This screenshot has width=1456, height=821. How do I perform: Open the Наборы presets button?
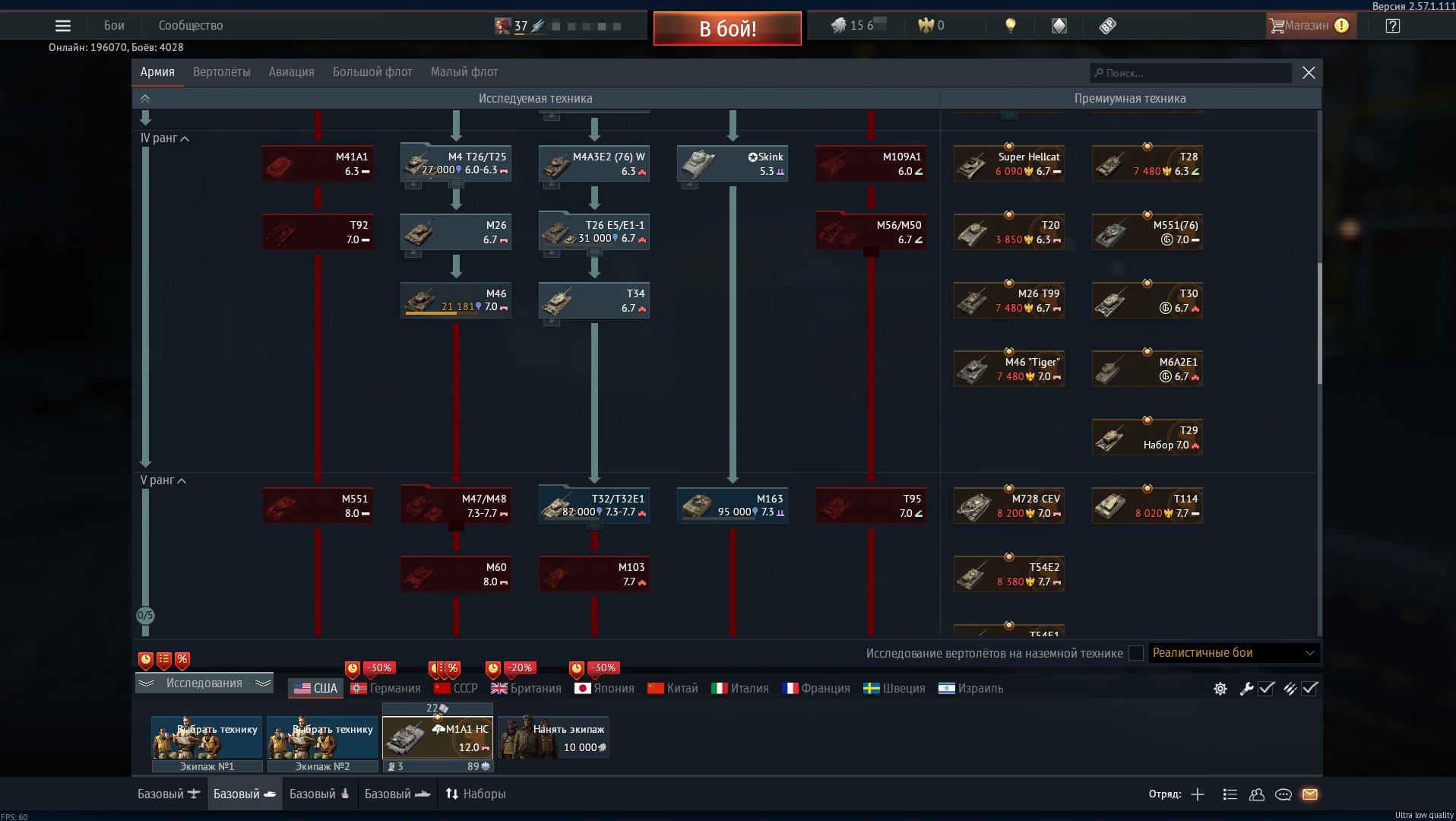[476, 794]
